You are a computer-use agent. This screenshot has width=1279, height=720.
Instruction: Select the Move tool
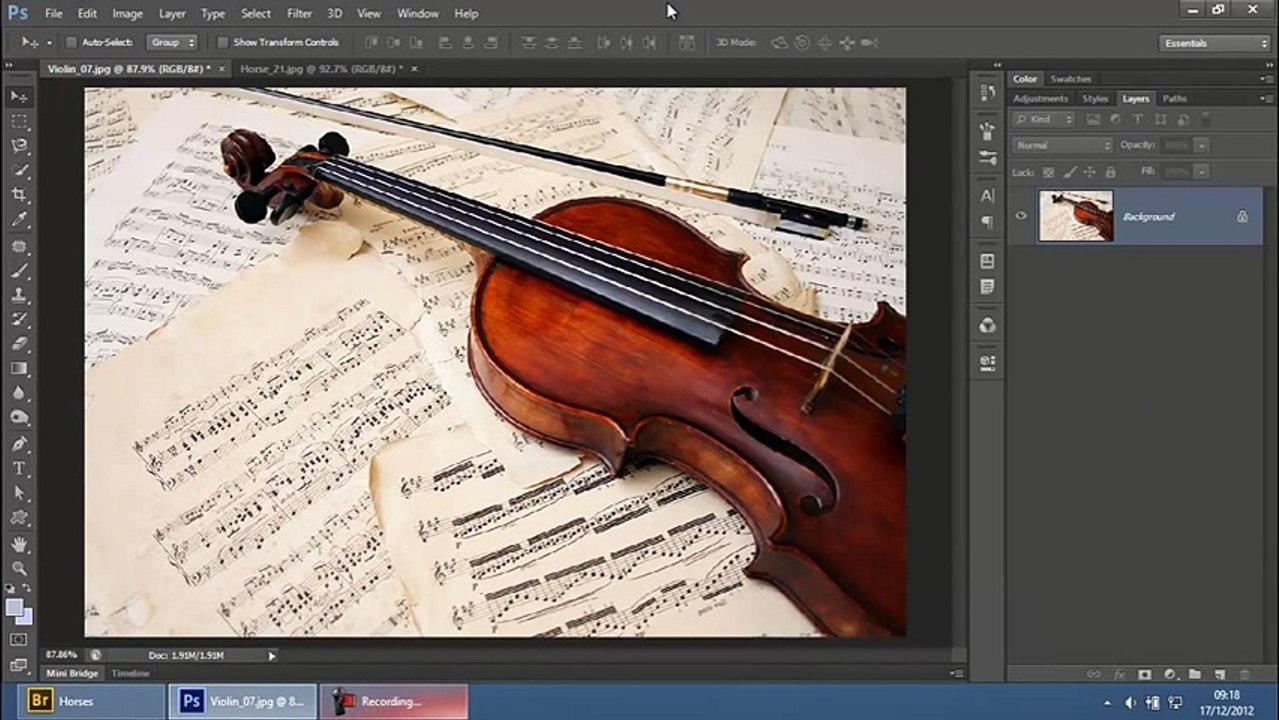point(19,96)
